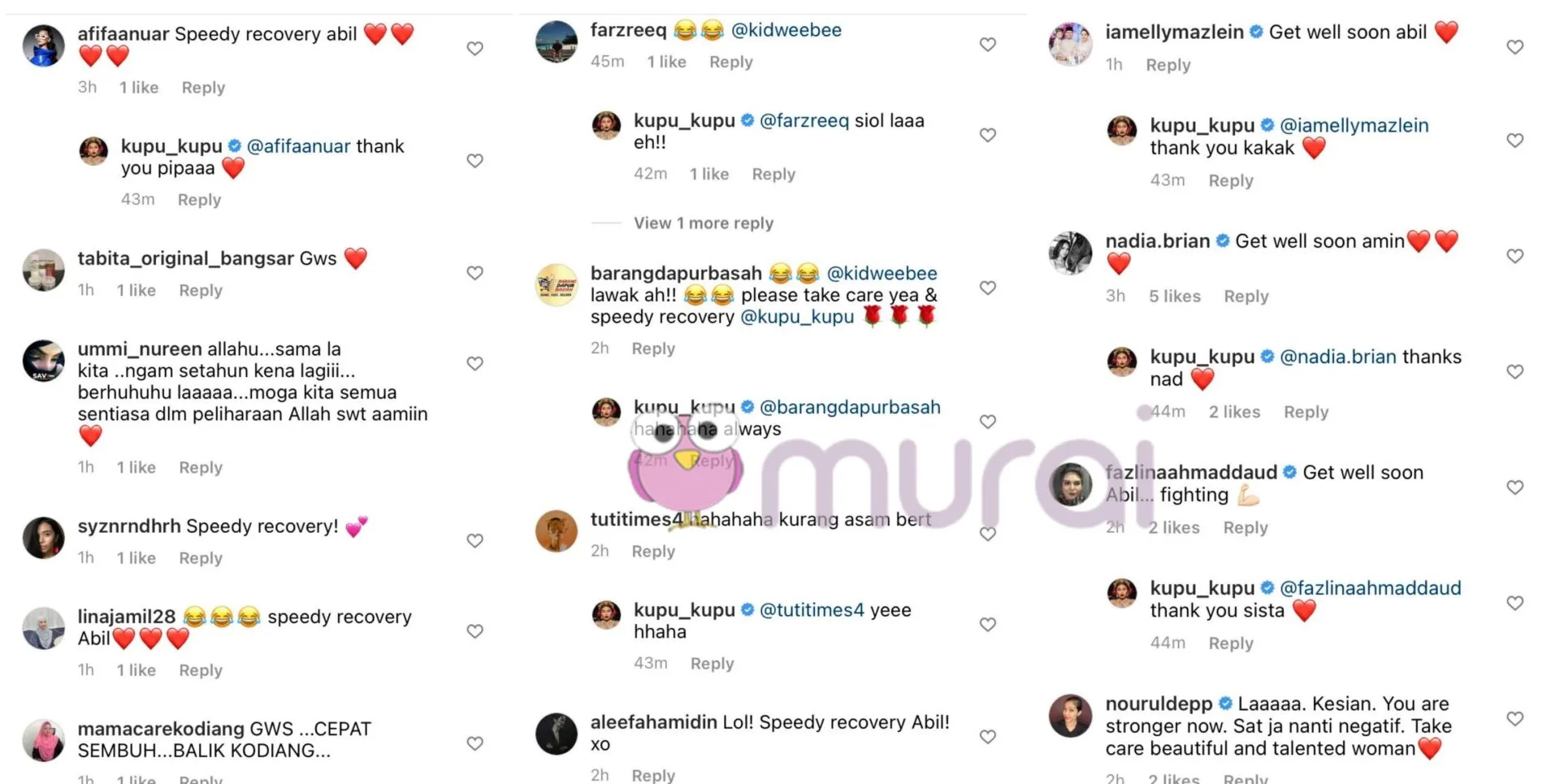Heart nouruldepp's Laaaaa Kesian comment

click(x=1515, y=718)
